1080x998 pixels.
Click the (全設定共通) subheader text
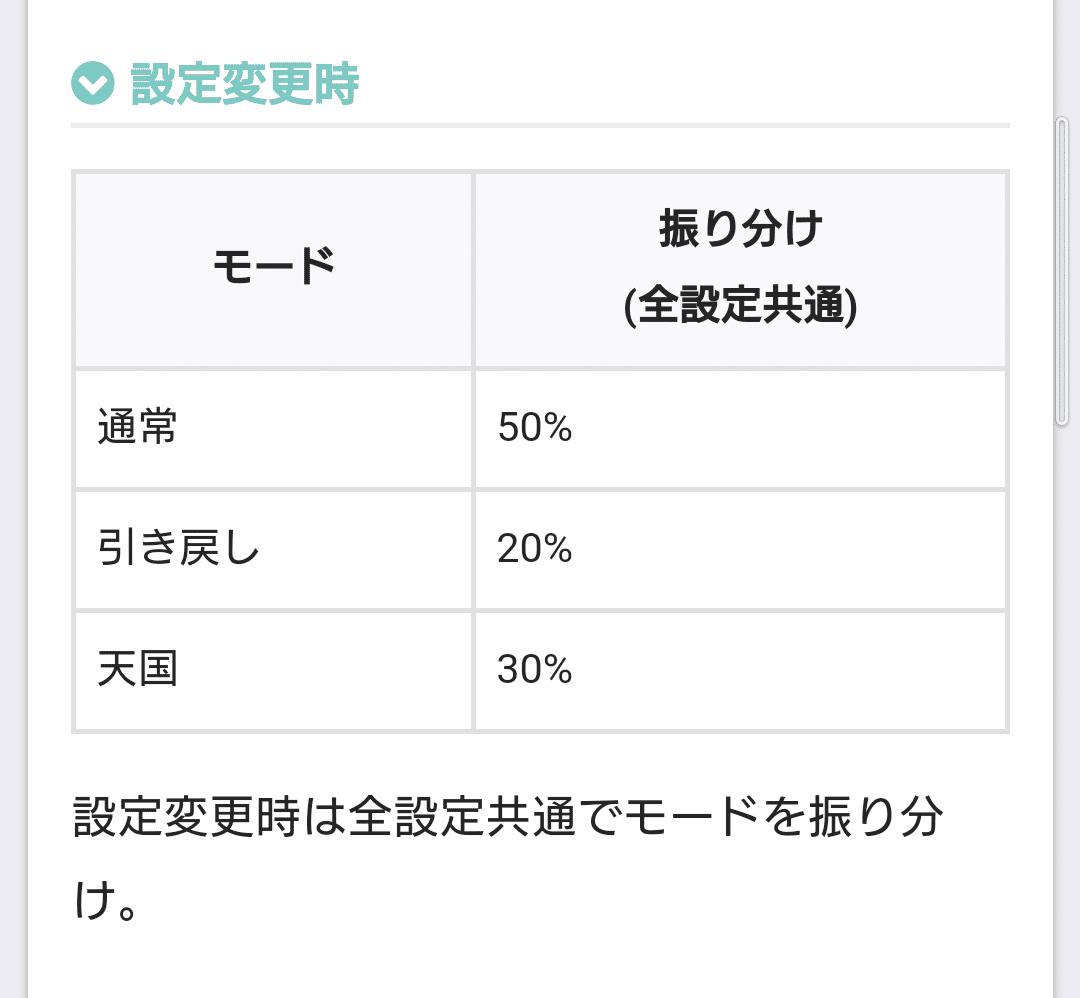point(740,305)
